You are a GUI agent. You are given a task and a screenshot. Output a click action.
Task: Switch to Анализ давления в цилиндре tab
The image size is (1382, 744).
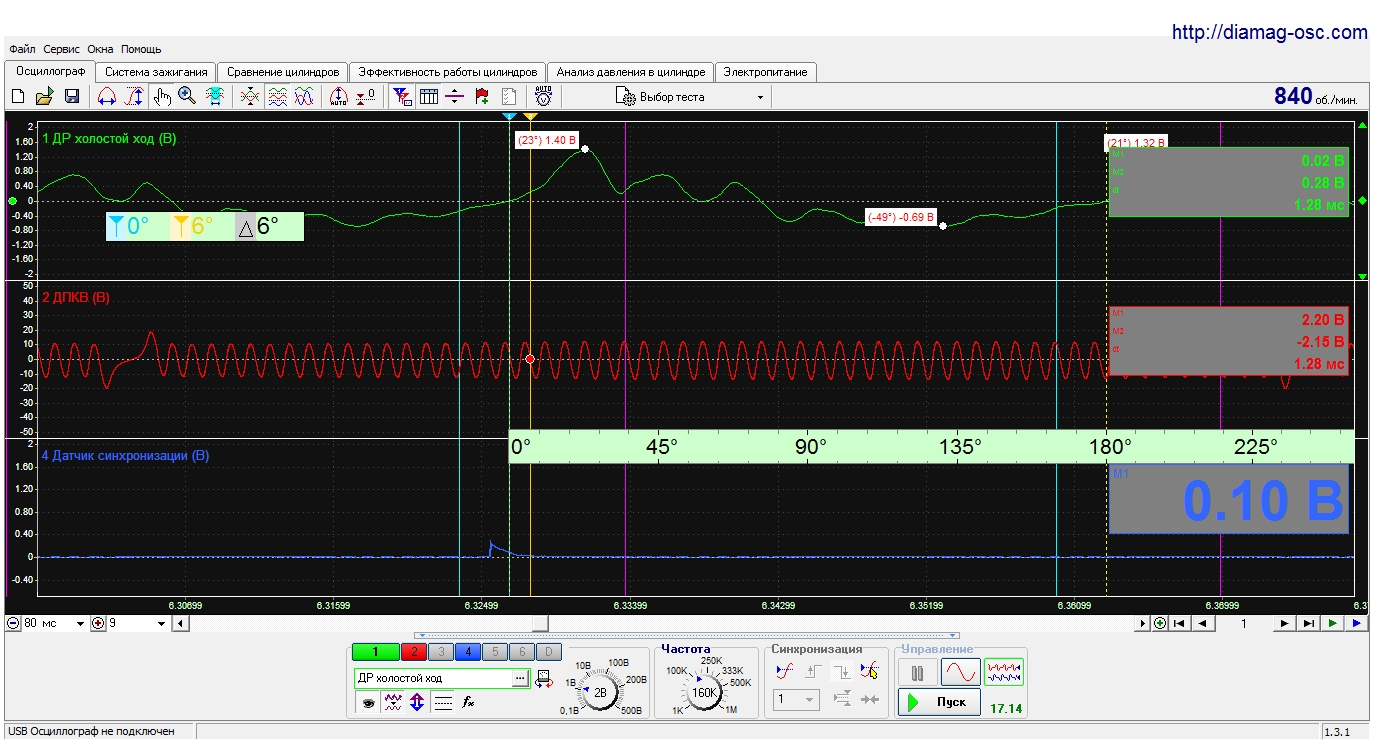[631, 72]
